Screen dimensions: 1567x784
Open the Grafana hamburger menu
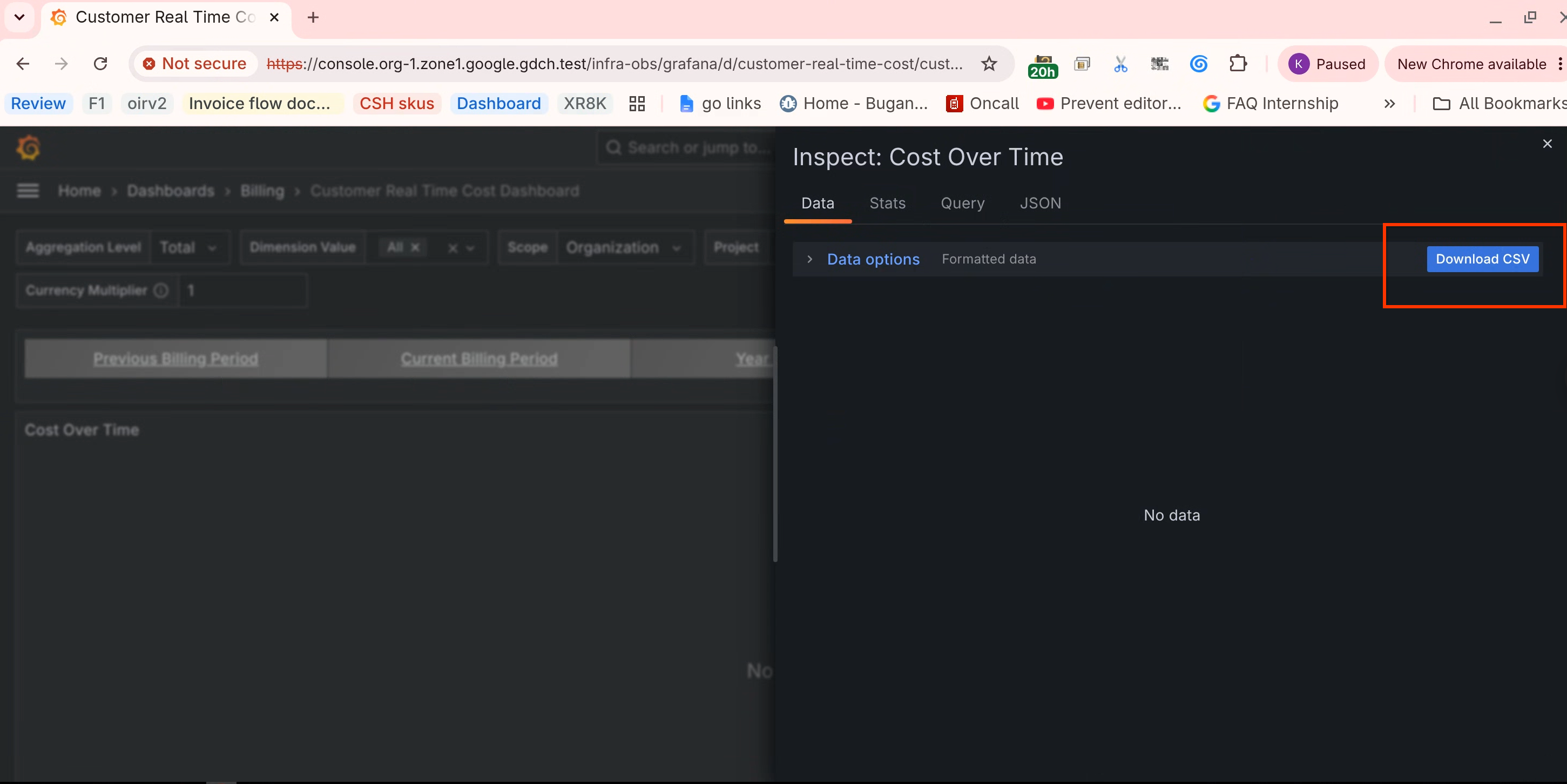(x=28, y=191)
